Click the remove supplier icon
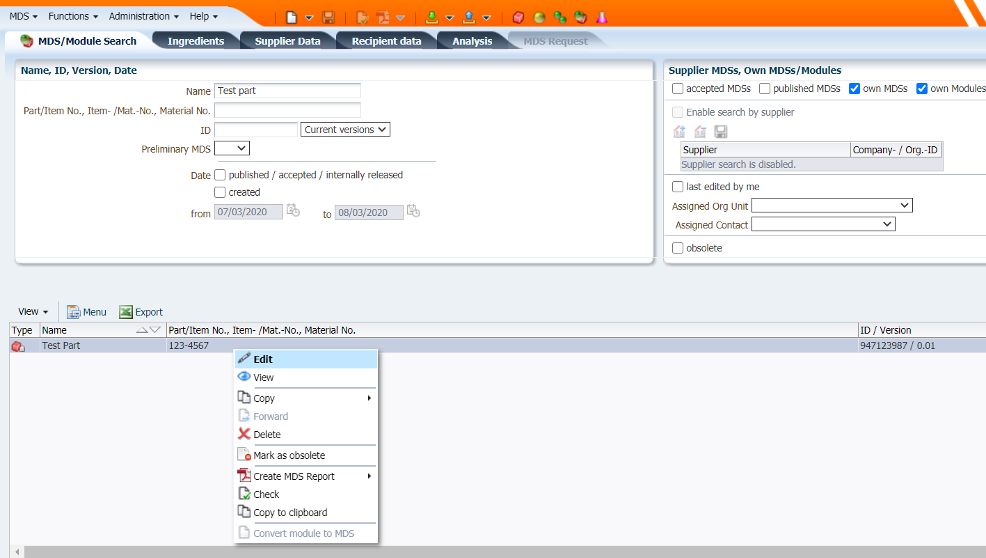Screen dimensions: 986x558 (700, 131)
